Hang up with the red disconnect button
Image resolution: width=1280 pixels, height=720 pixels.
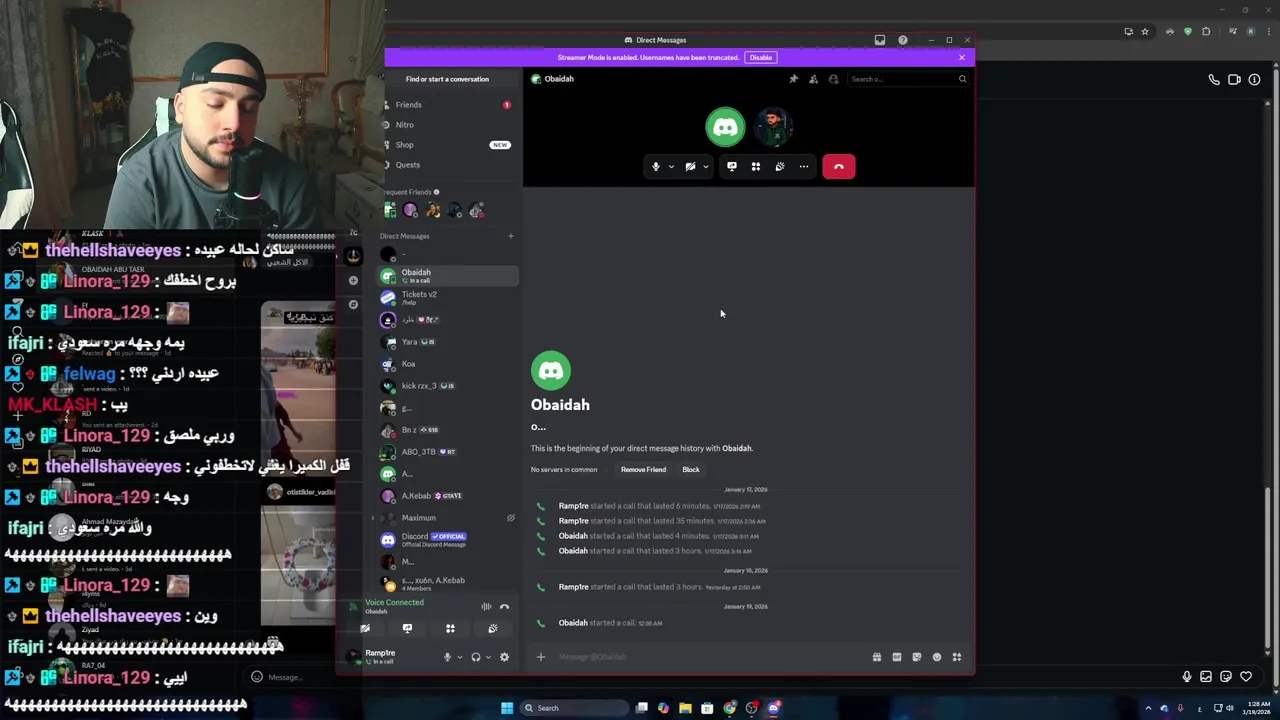click(839, 167)
